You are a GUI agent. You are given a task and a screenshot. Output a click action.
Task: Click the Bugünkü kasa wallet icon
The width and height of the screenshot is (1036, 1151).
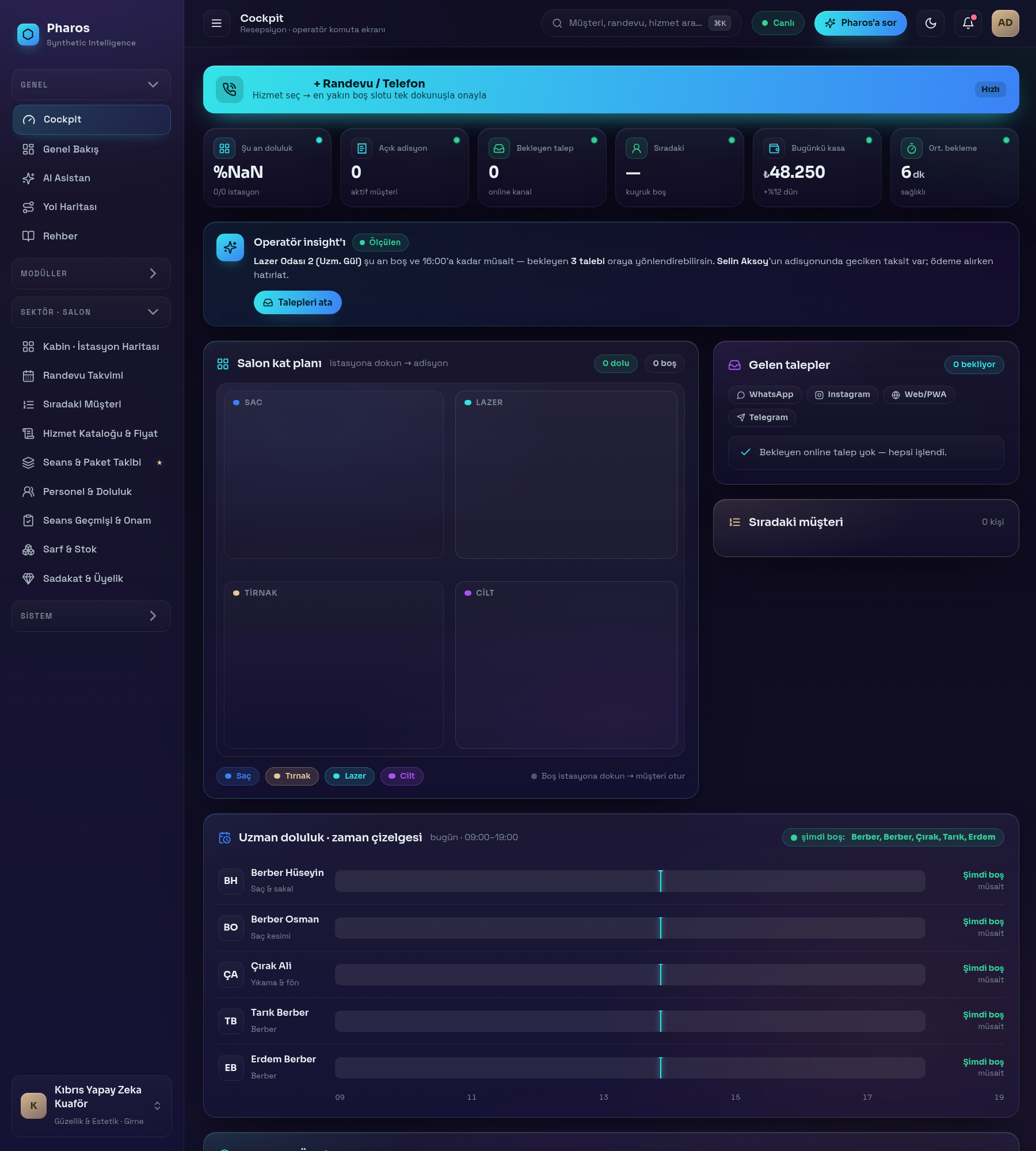pos(774,148)
